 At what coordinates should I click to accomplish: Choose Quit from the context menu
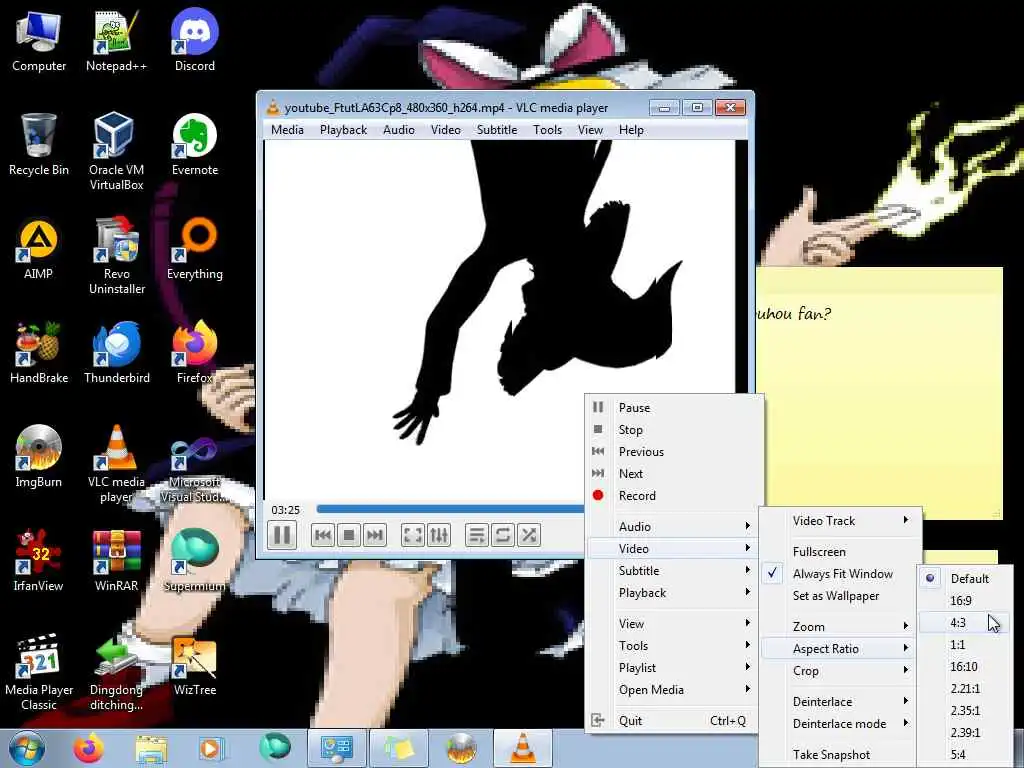click(673, 720)
